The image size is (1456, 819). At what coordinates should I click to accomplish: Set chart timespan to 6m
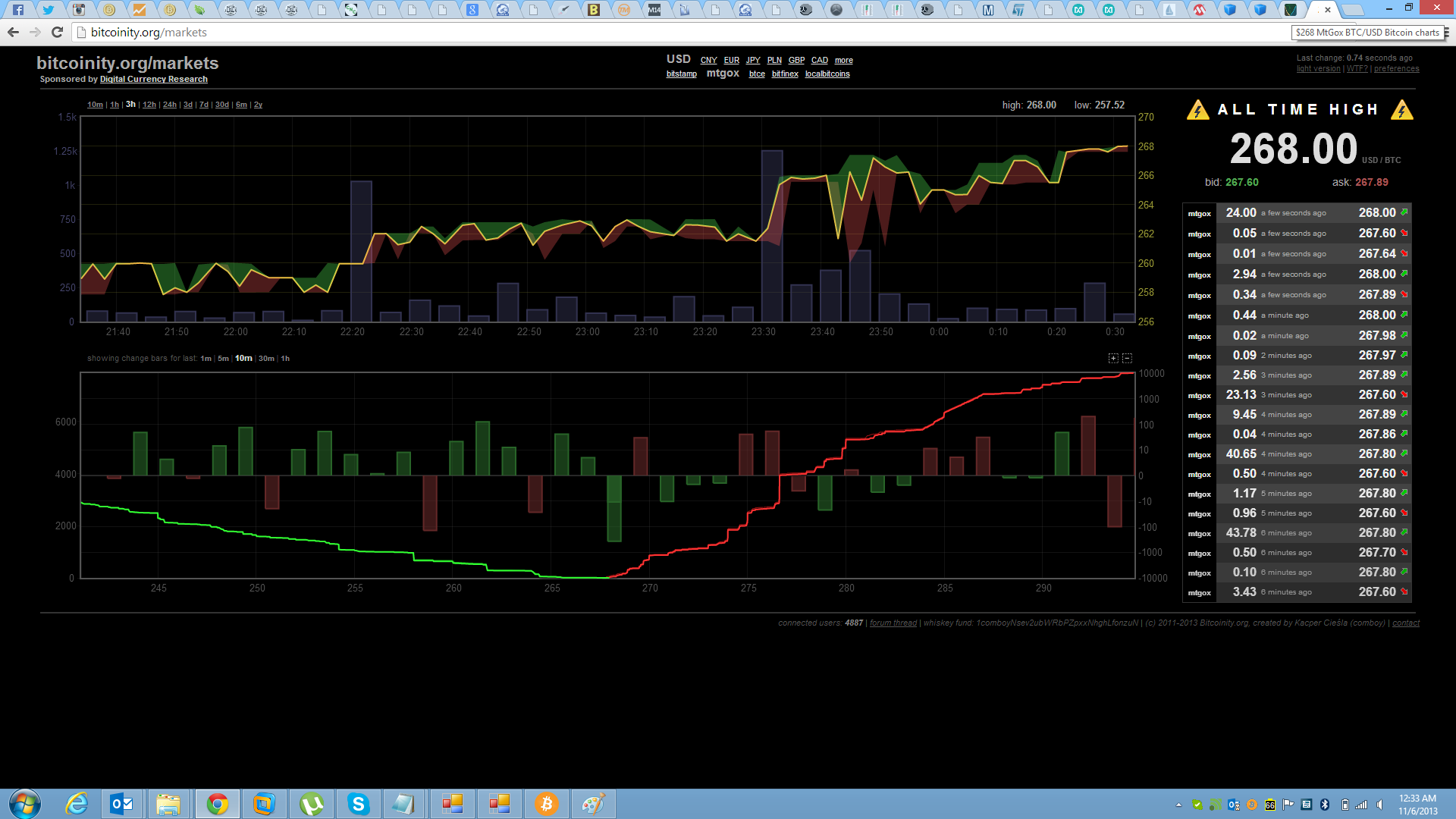(241, 105)
